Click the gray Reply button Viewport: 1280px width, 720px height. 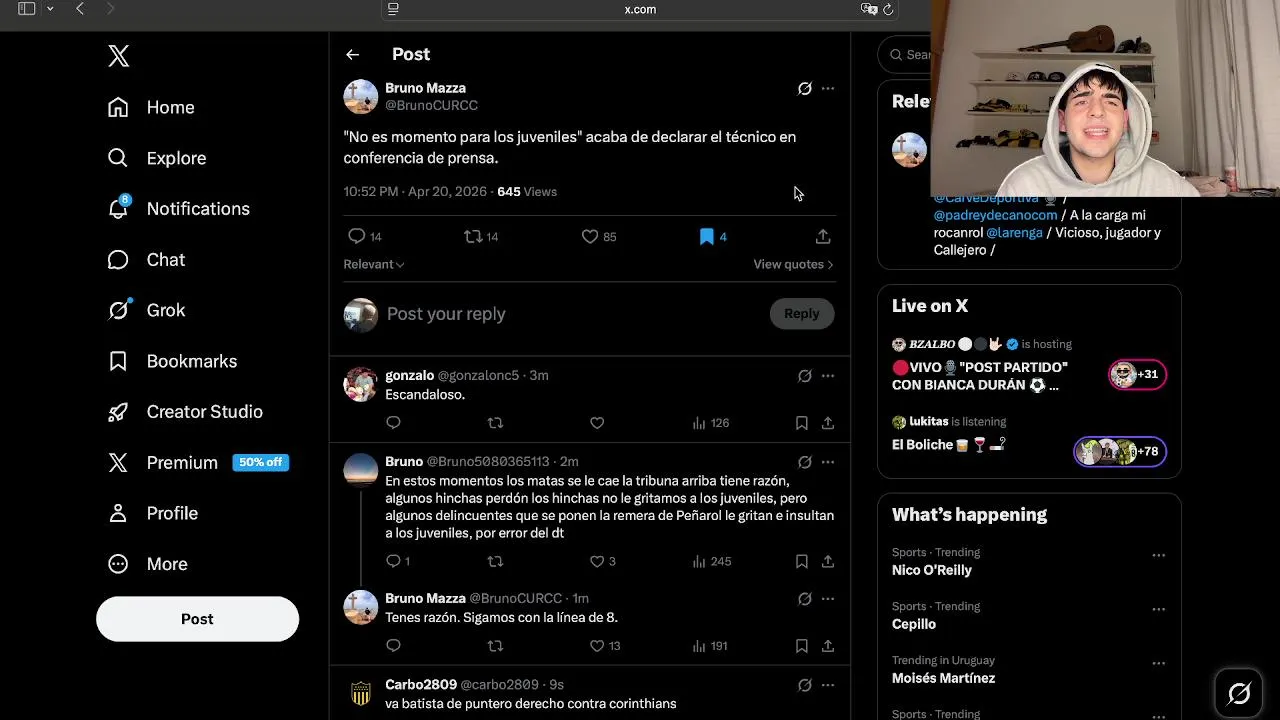pos(802,314)
